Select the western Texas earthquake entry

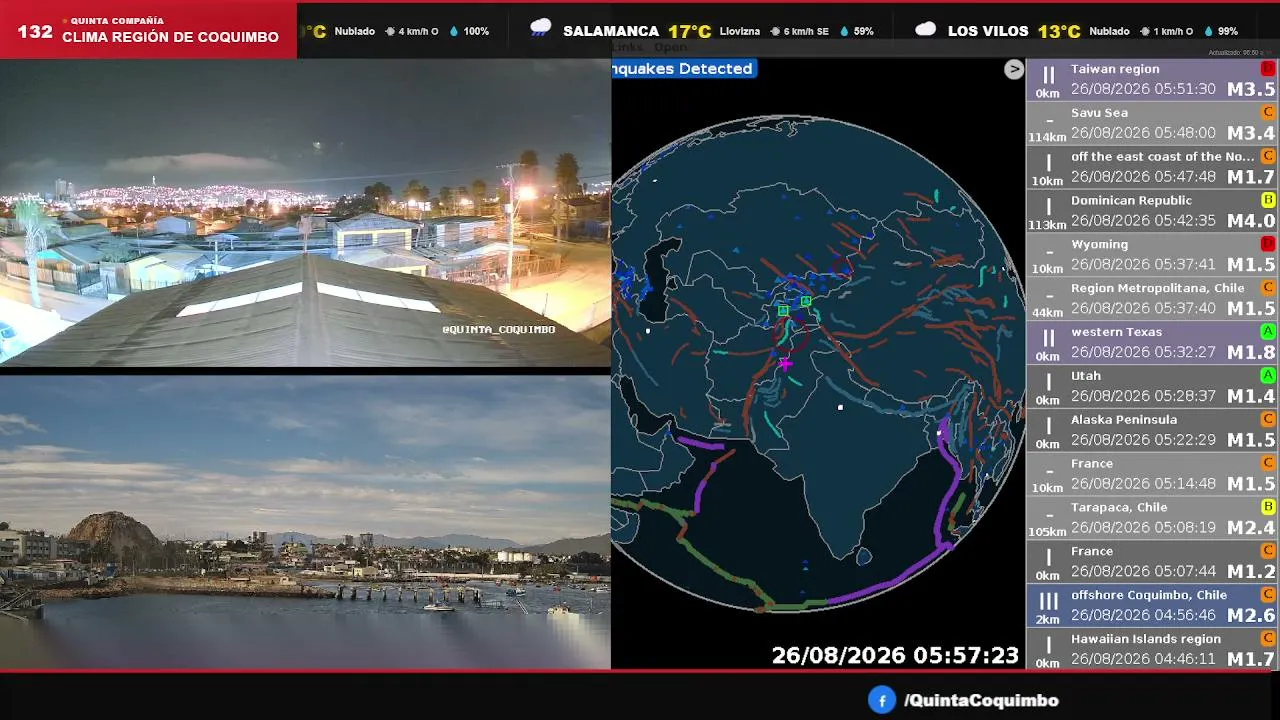click(1153, 343)
